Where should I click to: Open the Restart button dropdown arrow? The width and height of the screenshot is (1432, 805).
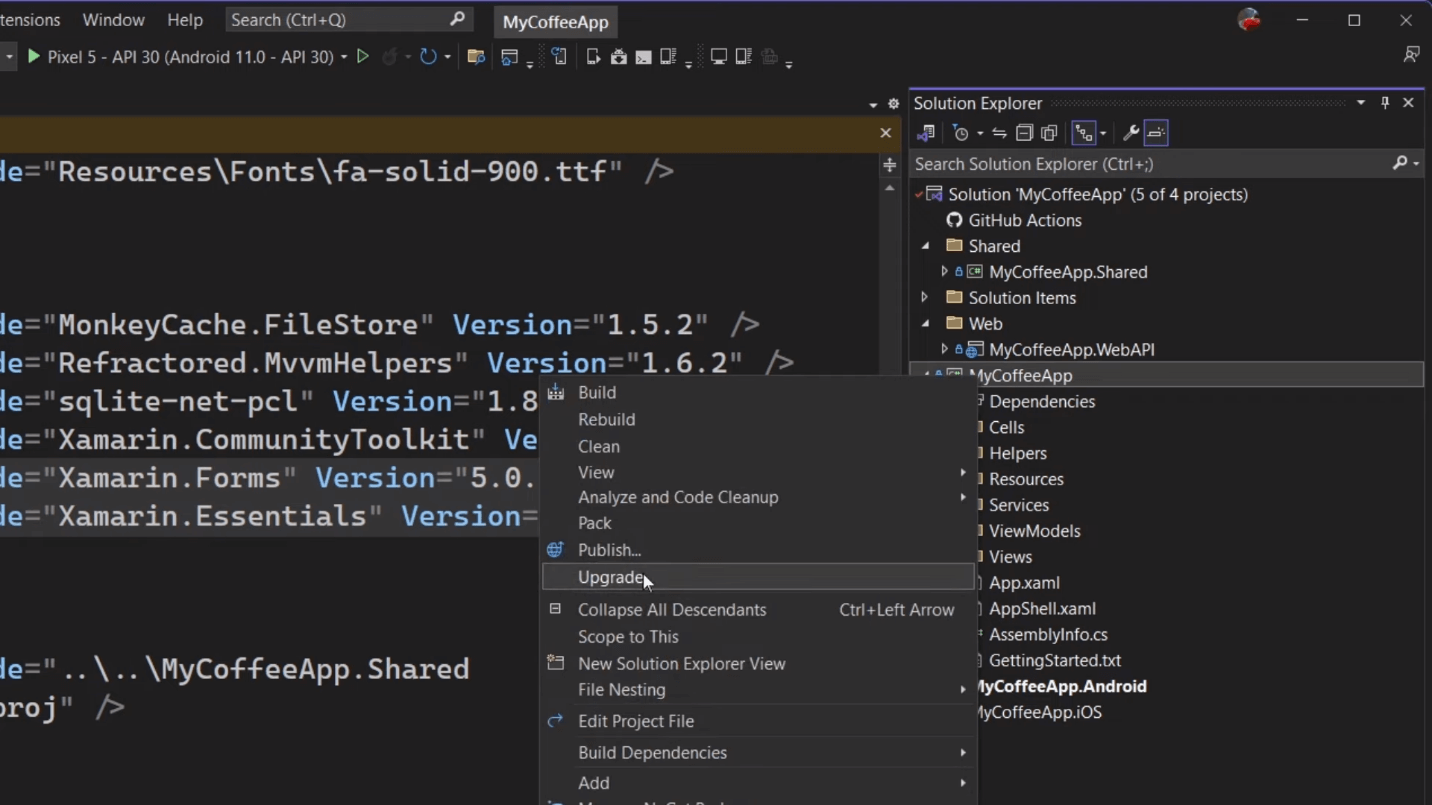[447, 57]
